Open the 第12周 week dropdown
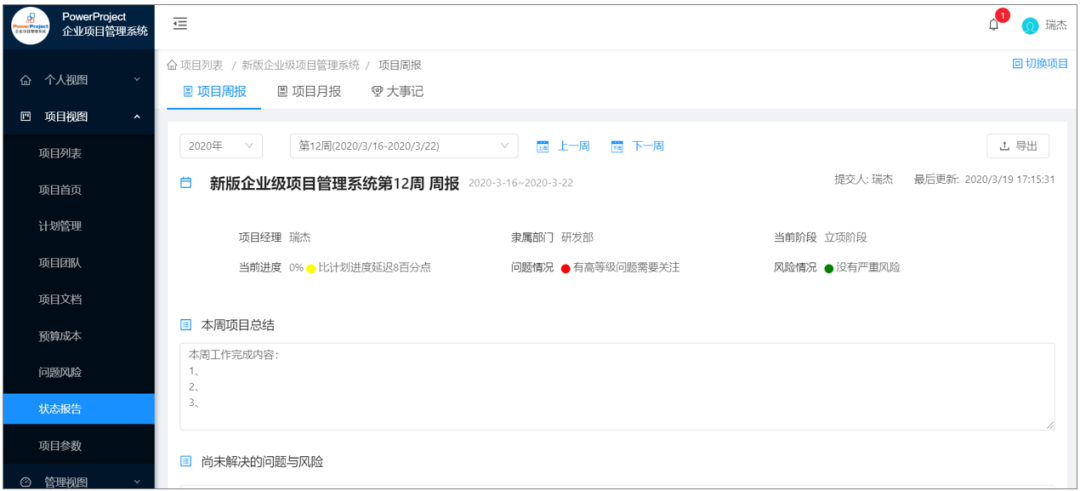 [404, 146]
